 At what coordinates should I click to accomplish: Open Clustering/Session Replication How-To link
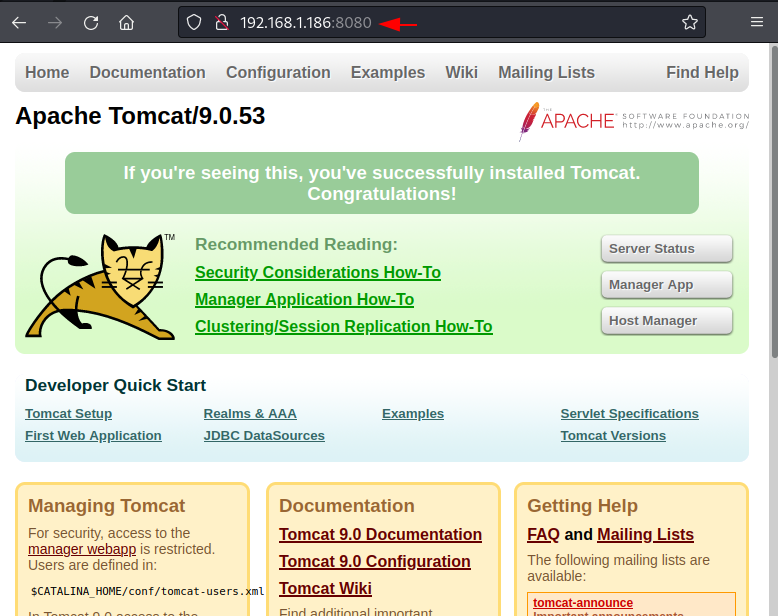343,326
